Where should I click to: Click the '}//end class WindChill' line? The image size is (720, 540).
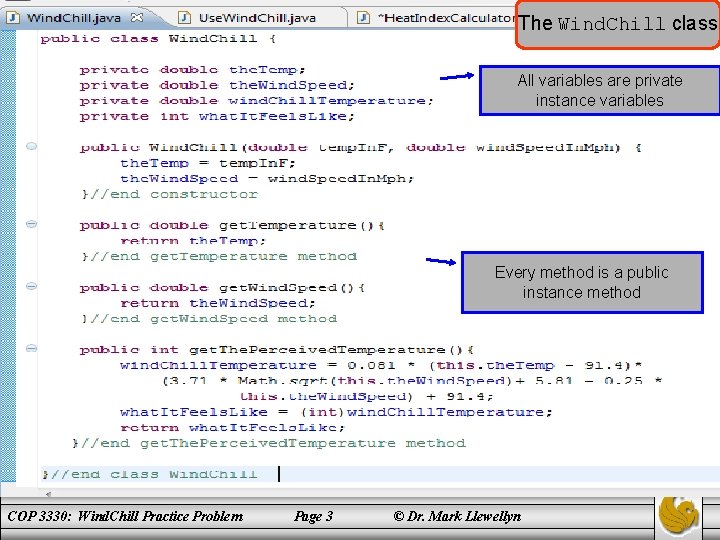point(149,474)
